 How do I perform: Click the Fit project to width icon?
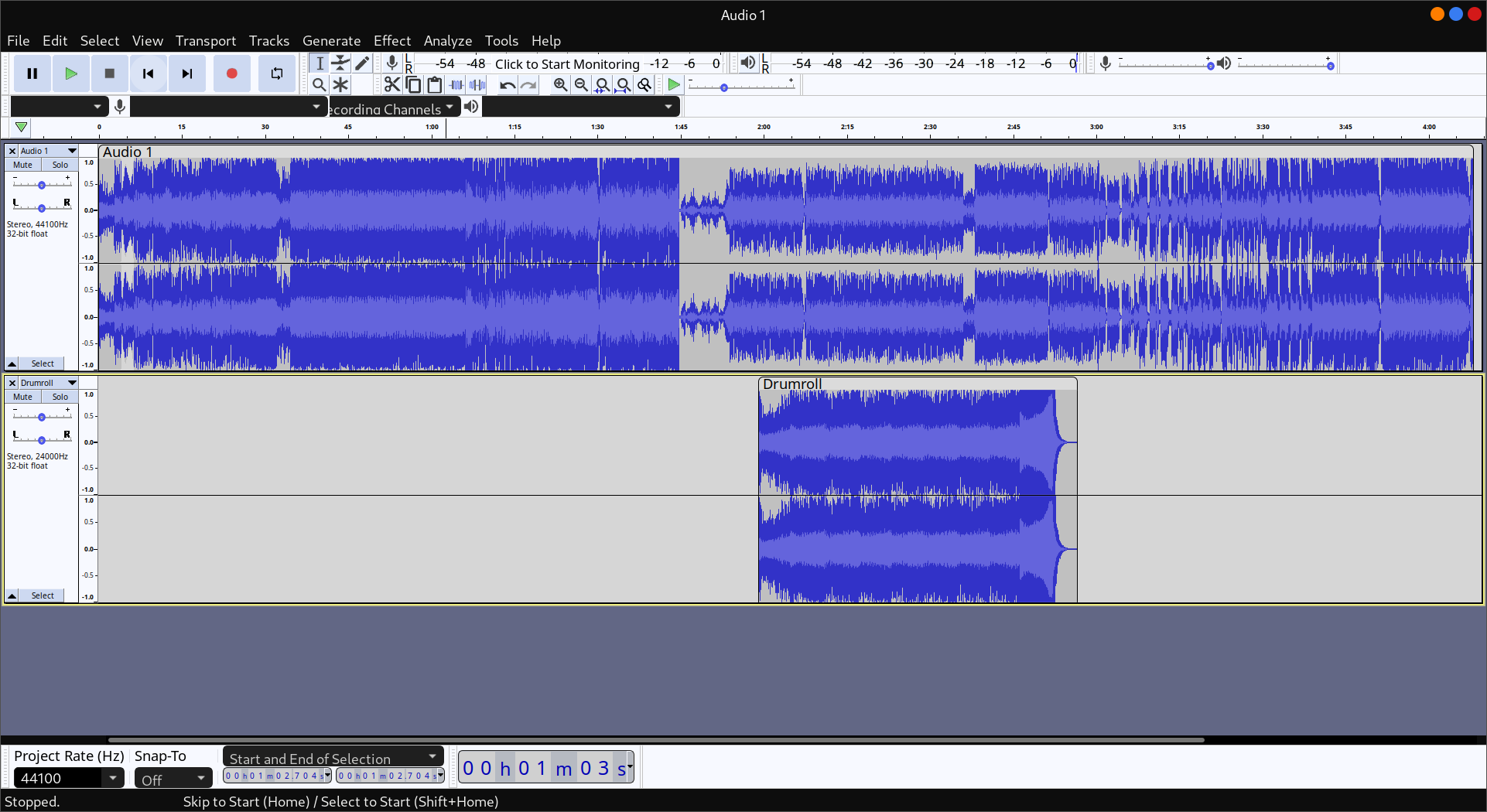coord(624,85)
